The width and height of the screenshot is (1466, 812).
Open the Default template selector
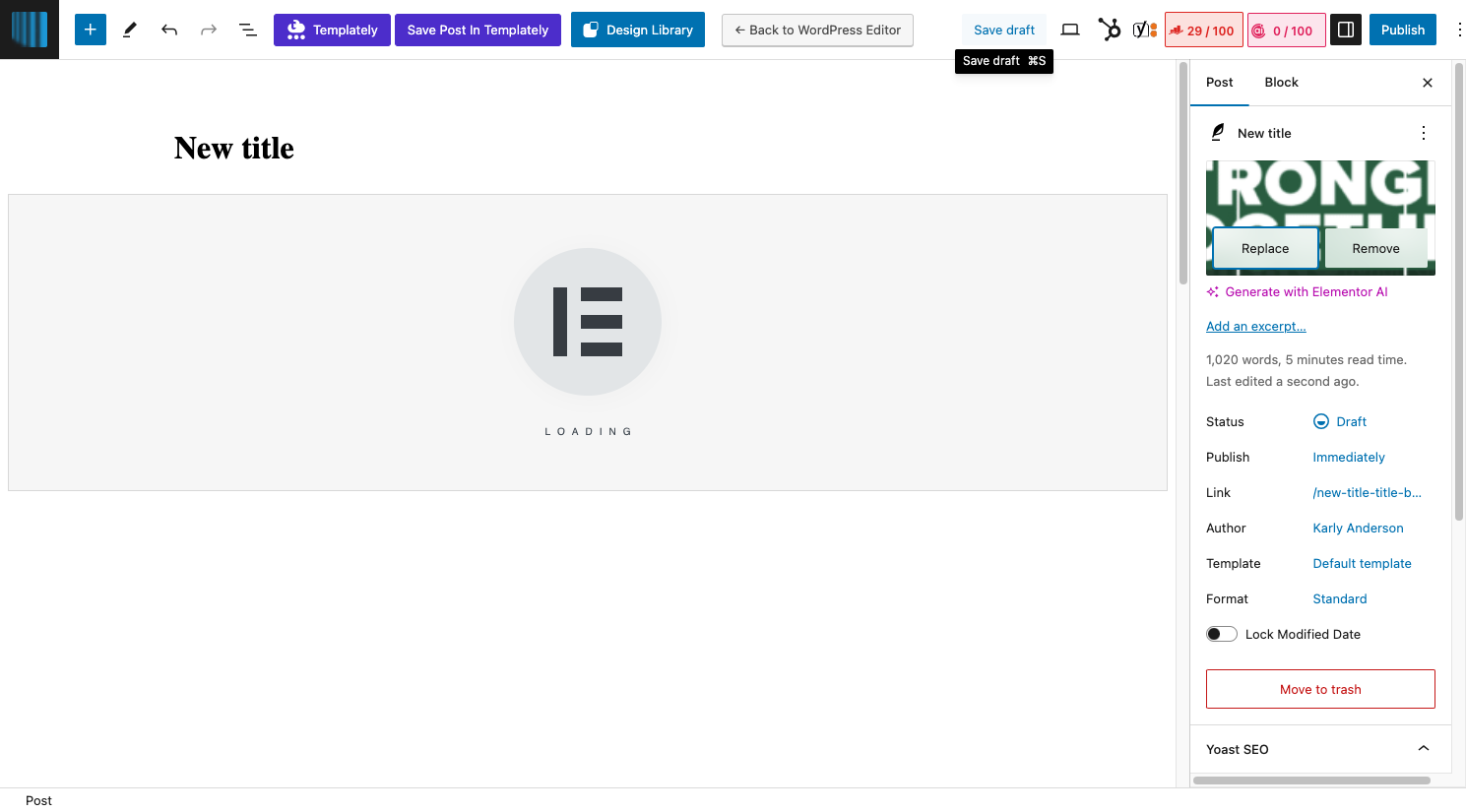click(1362, 563)
